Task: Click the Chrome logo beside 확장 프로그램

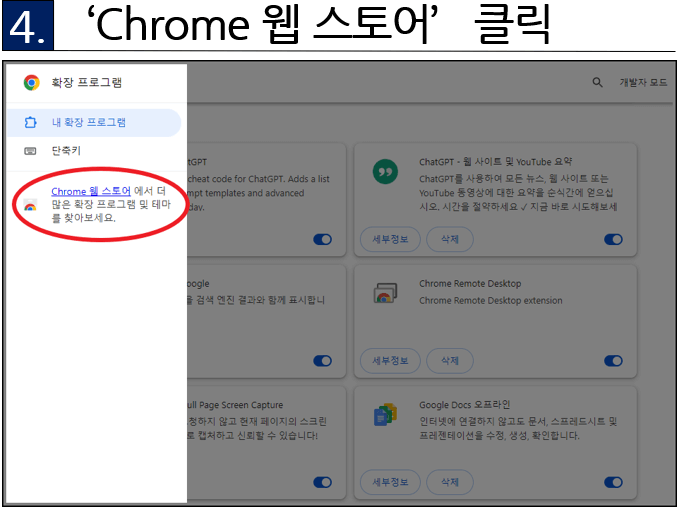Action: pyautogui.click(x=32, y=83)
